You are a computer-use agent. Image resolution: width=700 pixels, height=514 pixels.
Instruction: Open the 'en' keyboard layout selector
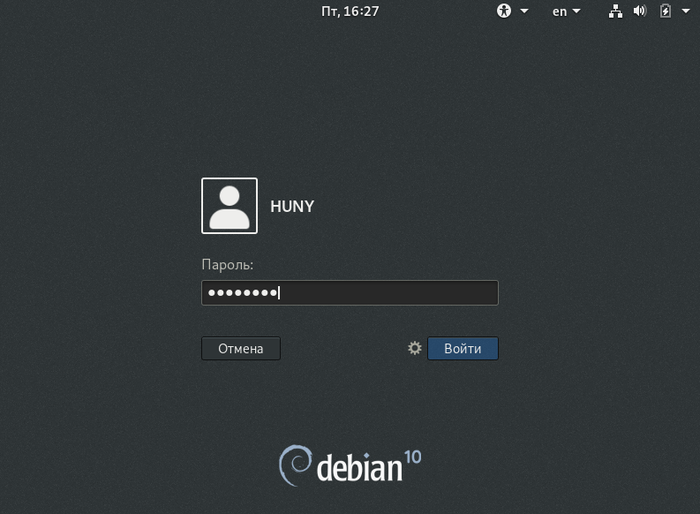[x=566, y=11]
